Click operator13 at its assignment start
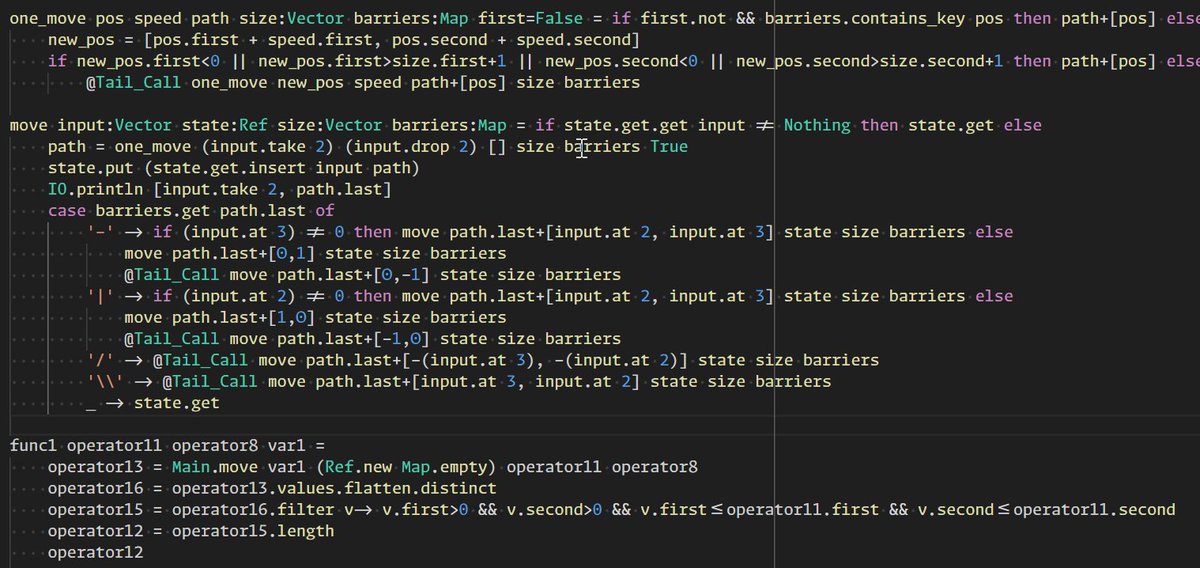Screen dimensions: 1200x568 click(95, 466)
